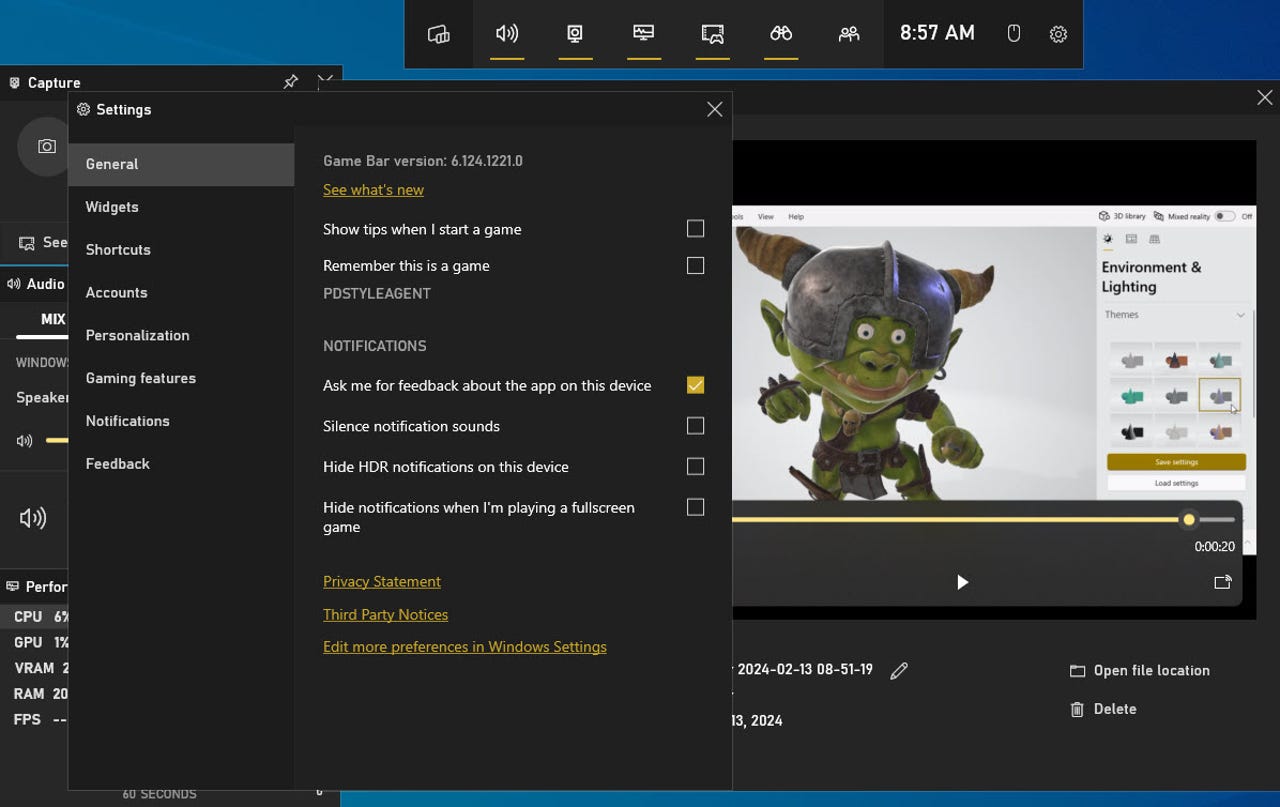The width and height of the screenshot is (1280, 807).
Task: Open the Gaming features settings tab
Action: (181, 378)
